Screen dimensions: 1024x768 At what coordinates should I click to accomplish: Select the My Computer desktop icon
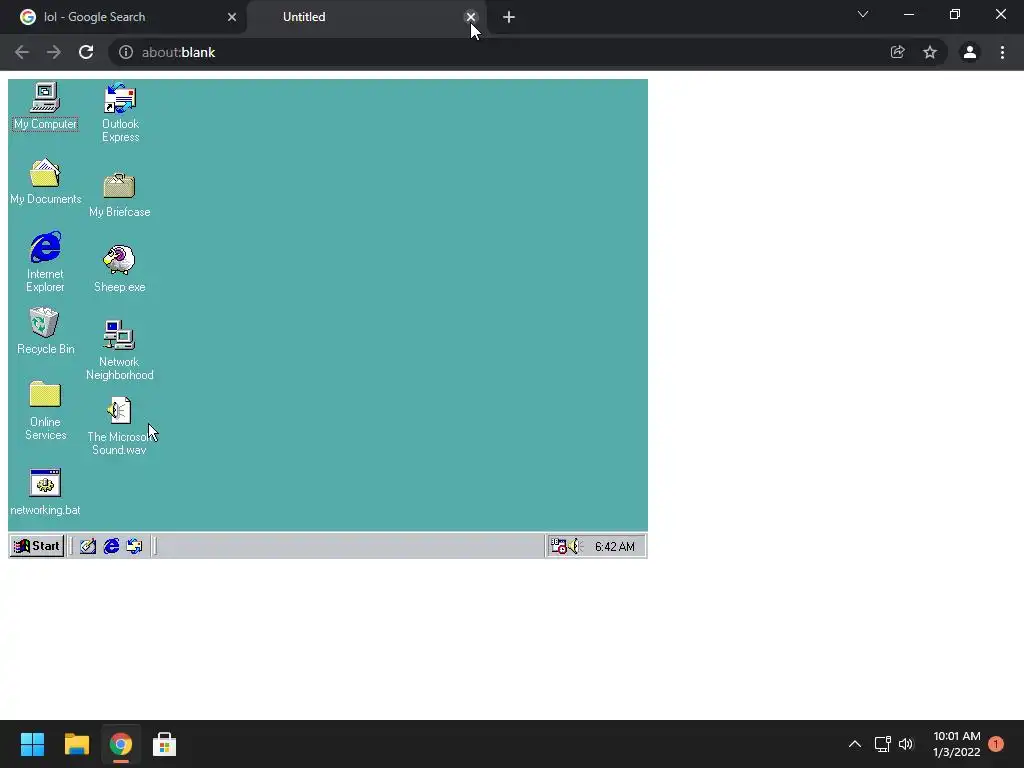(45, 106)
